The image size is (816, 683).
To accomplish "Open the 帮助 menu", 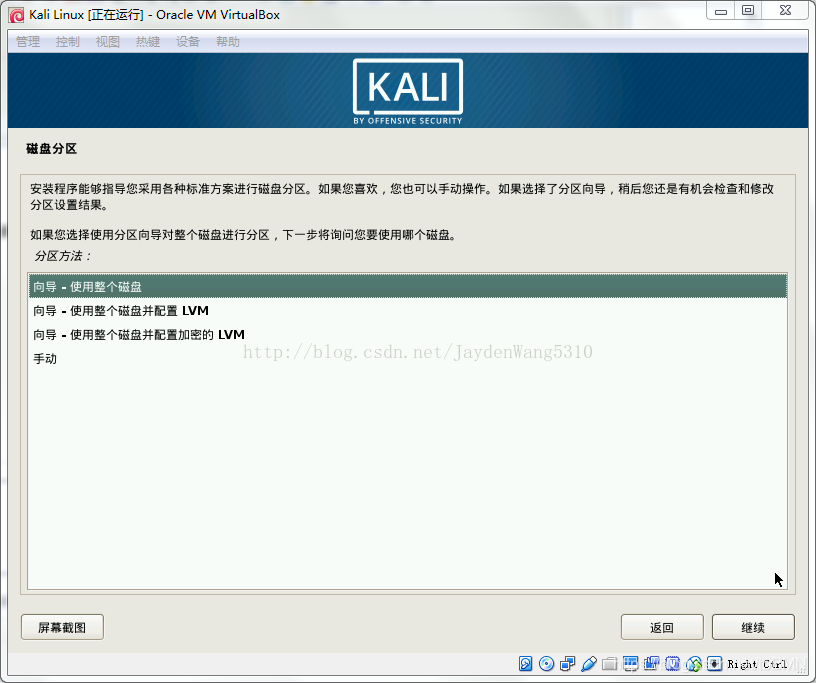I will pyautogui.click(x=228, y=42).
